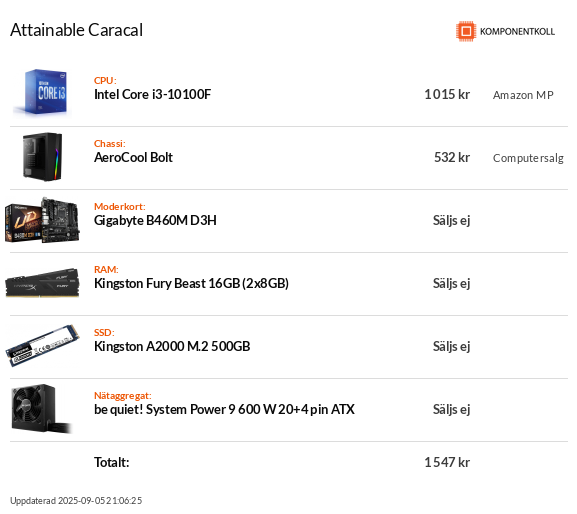
Task: Open the Gigabyte B460M motherboard image
Action: [x=42, y=220]
